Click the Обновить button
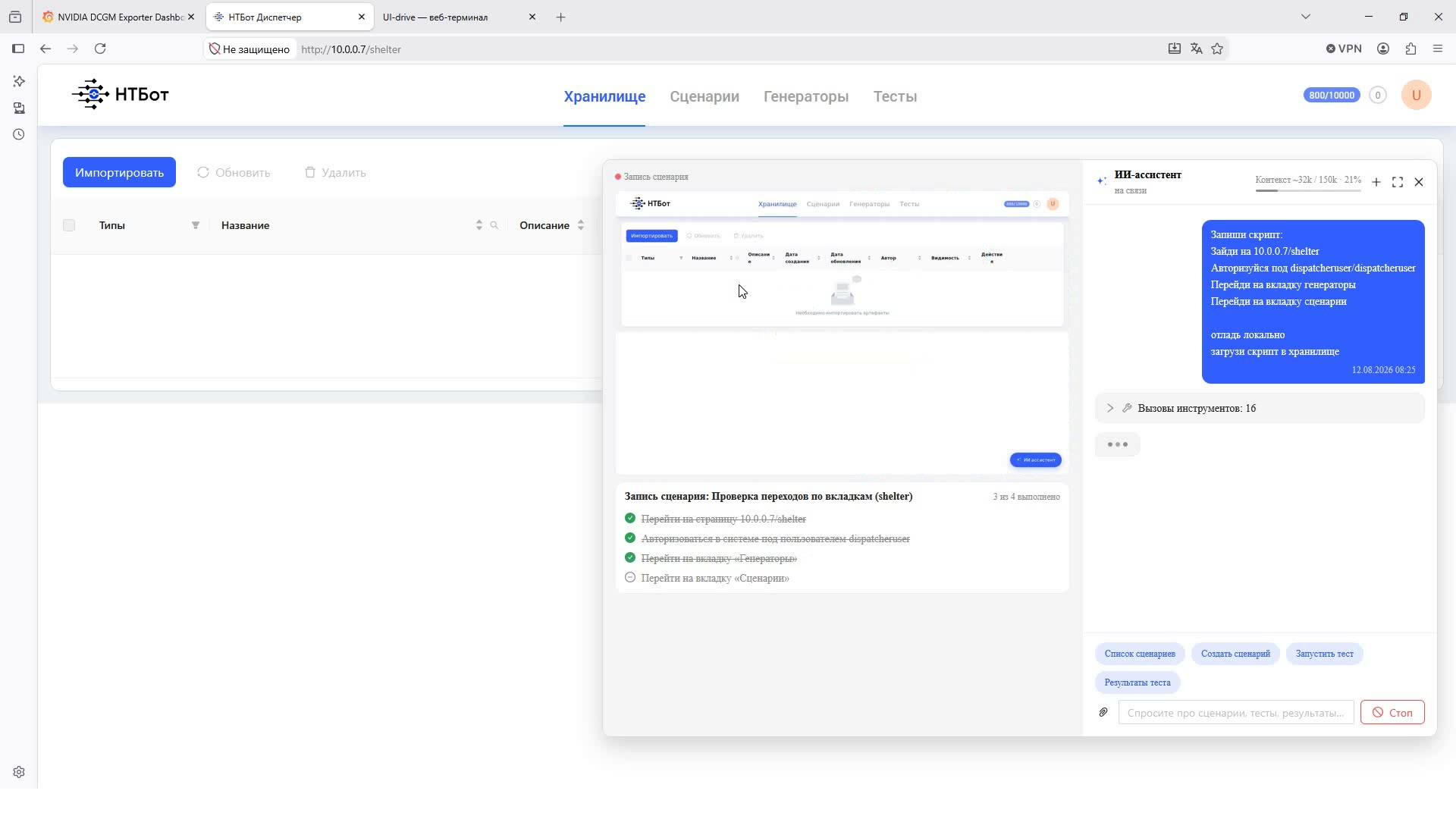 234,172
